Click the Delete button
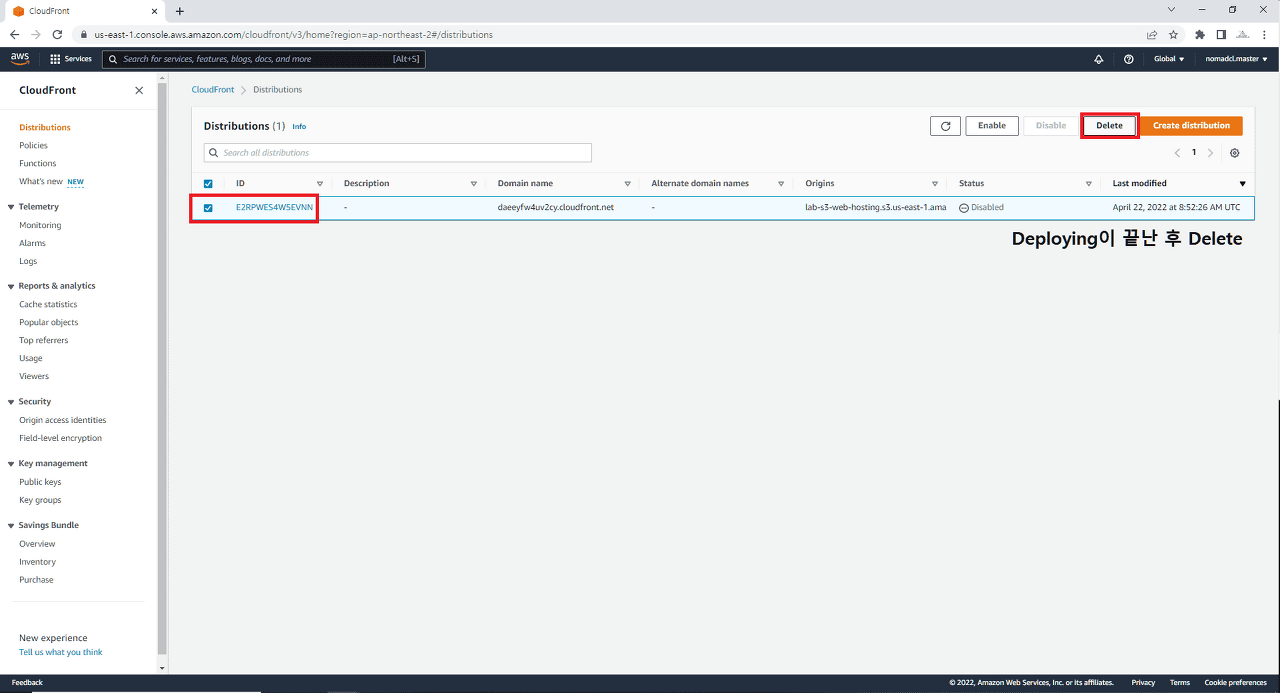The width and height of the screenshot is (1280, 693). [1109, 126]
